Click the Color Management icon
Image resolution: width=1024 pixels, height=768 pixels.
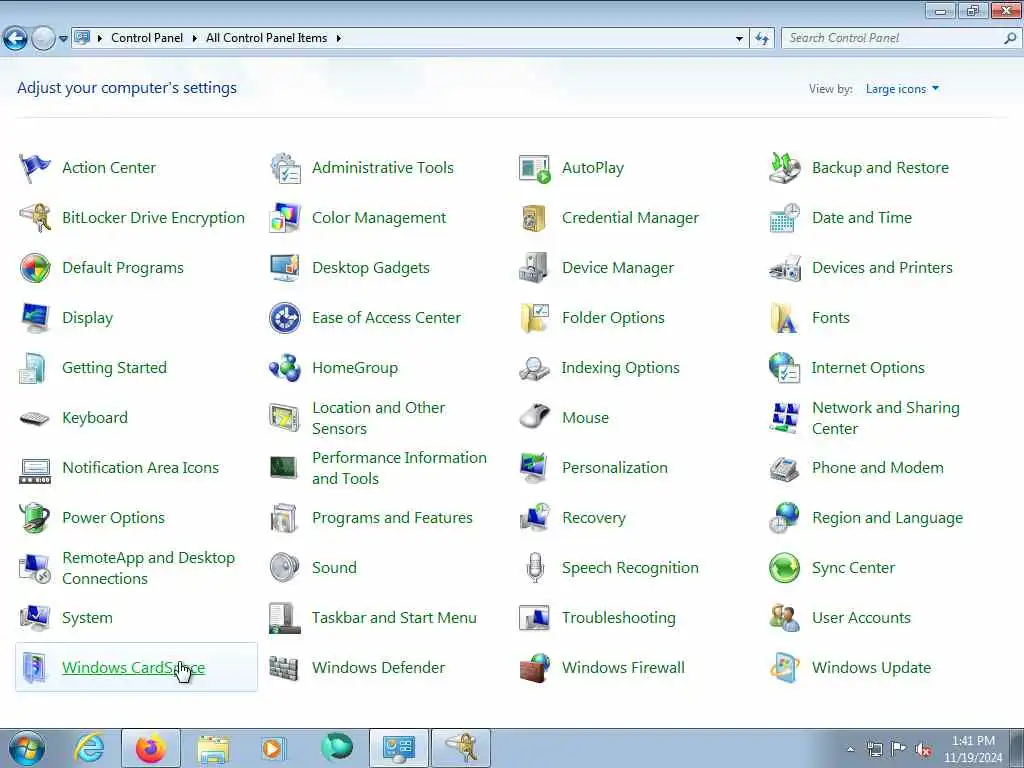pos(285,217)
